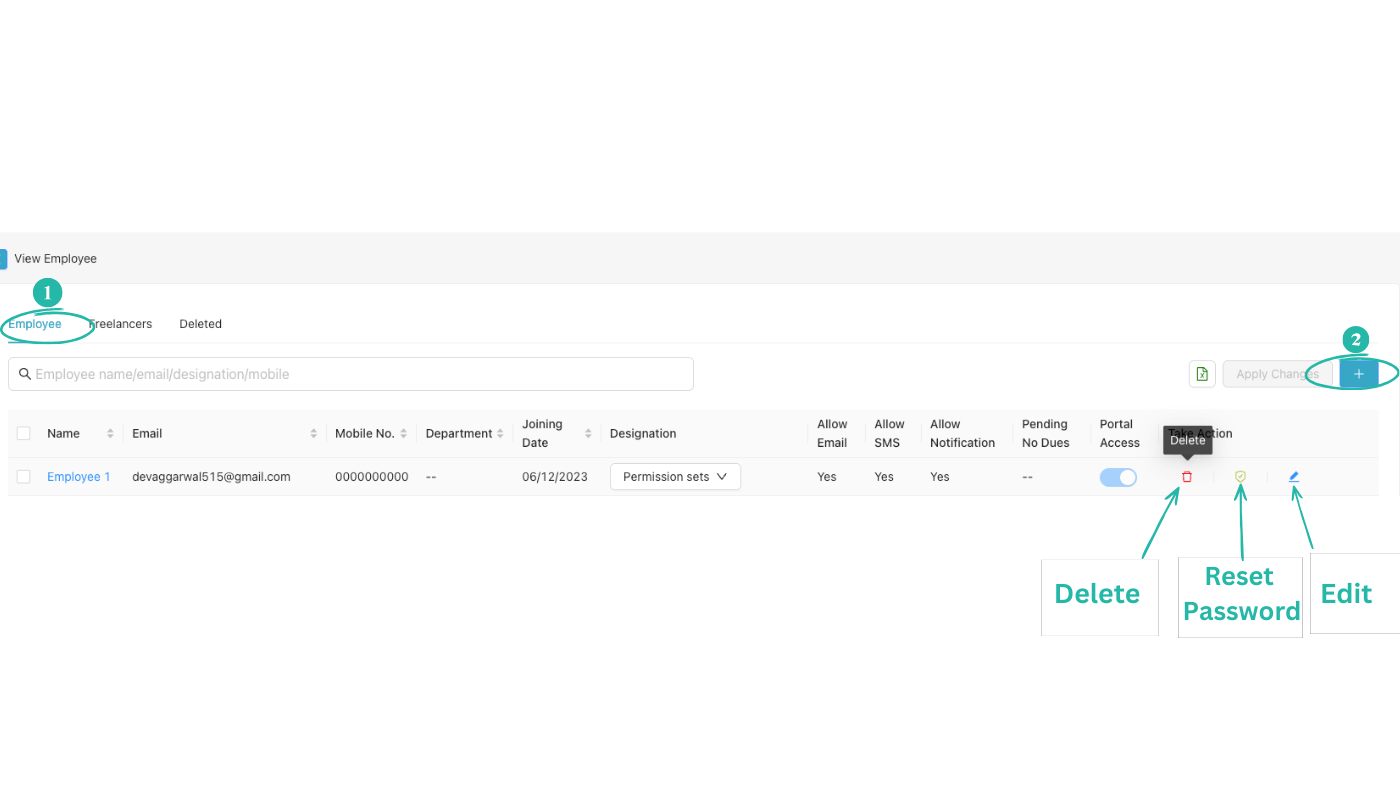Sort the table by the Name column arrows
The image size is (1400, 800).
[x=111, y=433]
